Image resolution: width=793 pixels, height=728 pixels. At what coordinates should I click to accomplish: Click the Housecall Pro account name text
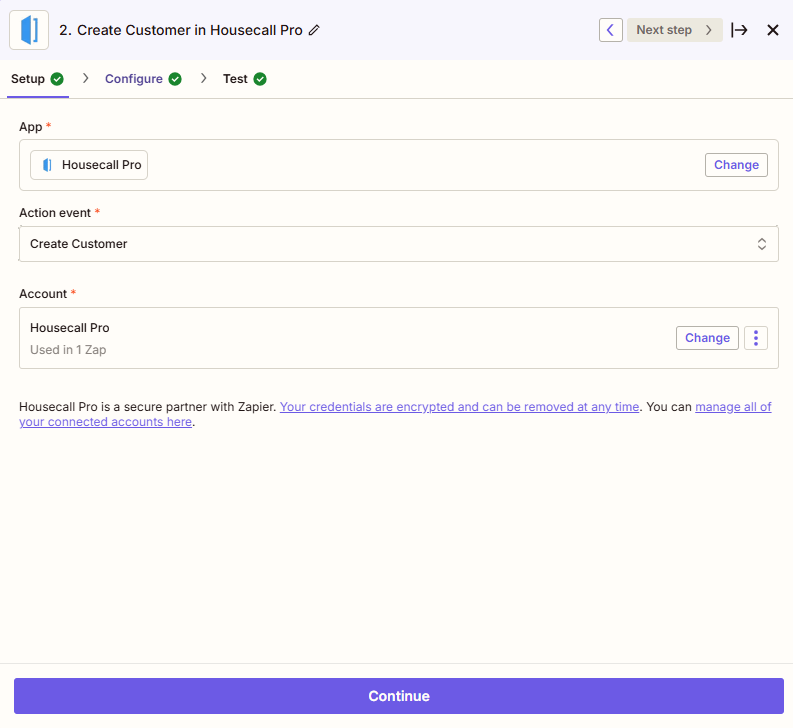point(69,328)
